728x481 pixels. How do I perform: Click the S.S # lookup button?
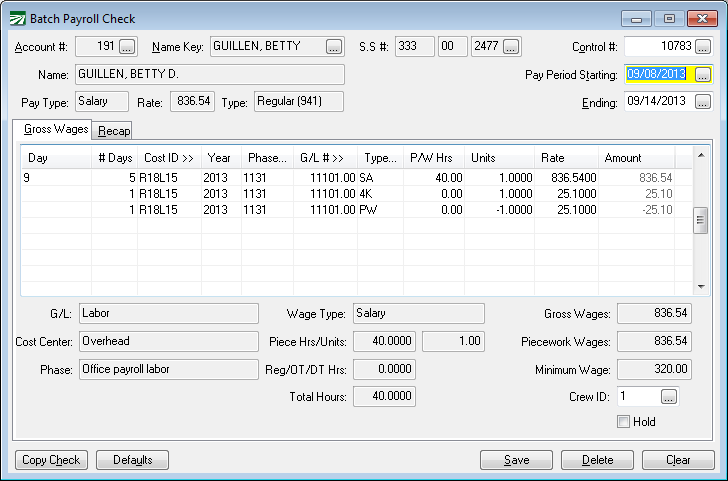pos(511,46)
